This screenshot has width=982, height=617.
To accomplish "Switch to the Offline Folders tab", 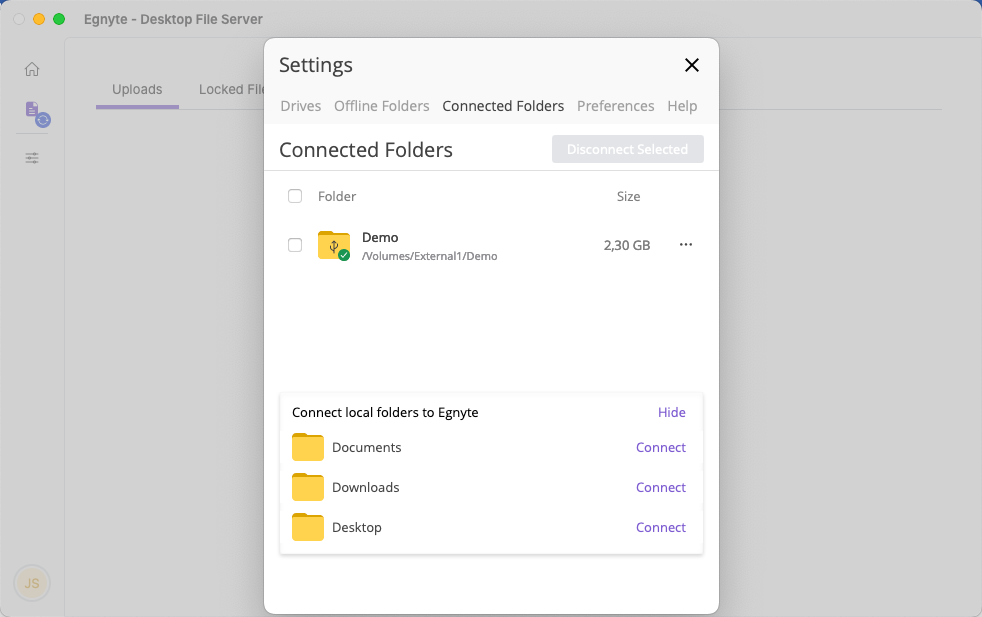I will (381, 106).
